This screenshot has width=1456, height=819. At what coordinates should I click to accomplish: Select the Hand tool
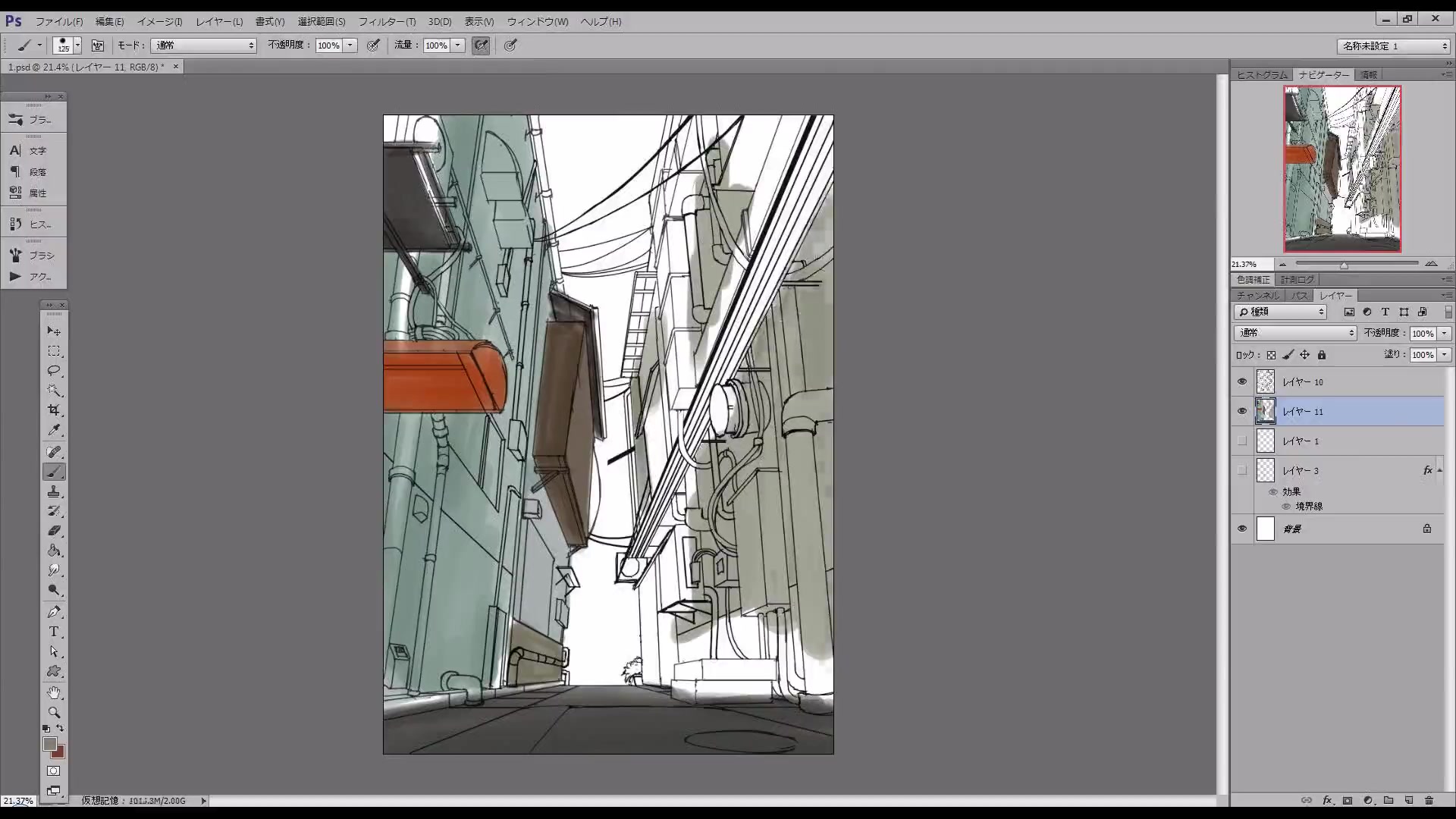point(54,692)
